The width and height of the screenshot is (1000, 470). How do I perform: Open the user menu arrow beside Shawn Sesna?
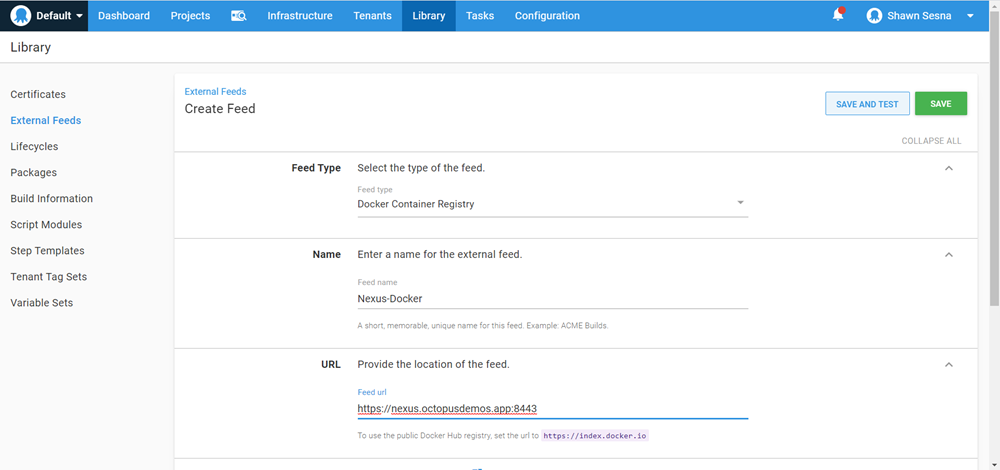click(970, 16)
